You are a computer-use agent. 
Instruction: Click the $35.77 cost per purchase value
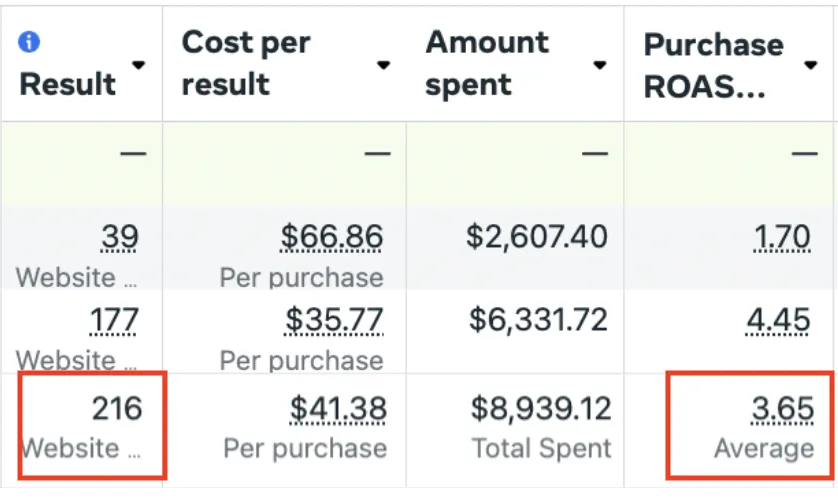coord(334,320)
